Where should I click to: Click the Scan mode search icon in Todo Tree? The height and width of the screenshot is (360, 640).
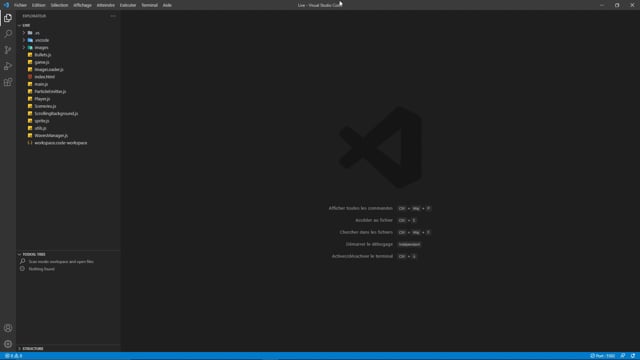(22, 261)
